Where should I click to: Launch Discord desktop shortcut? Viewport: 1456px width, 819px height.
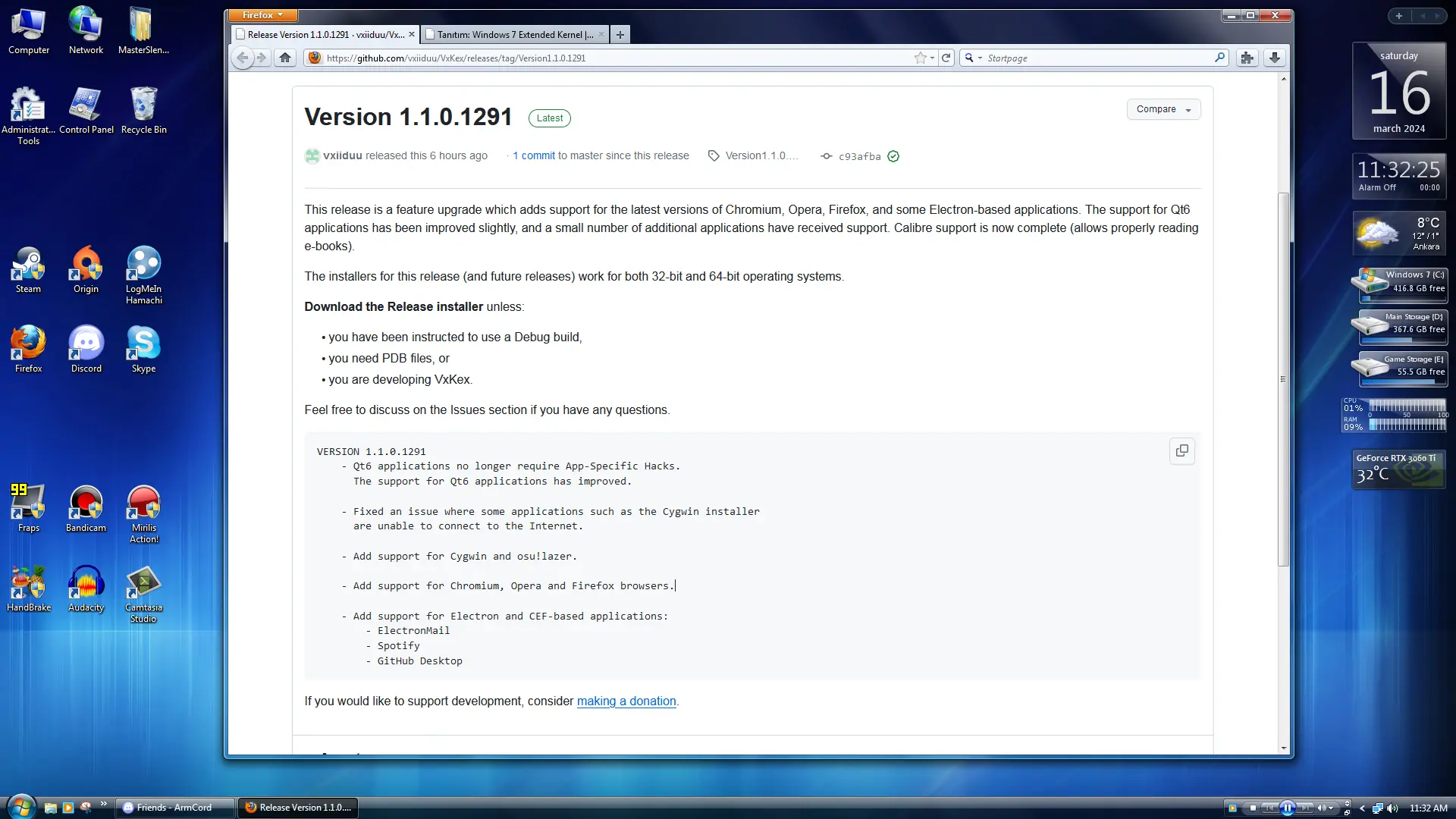pyautogui.click(x=86, y=350)
